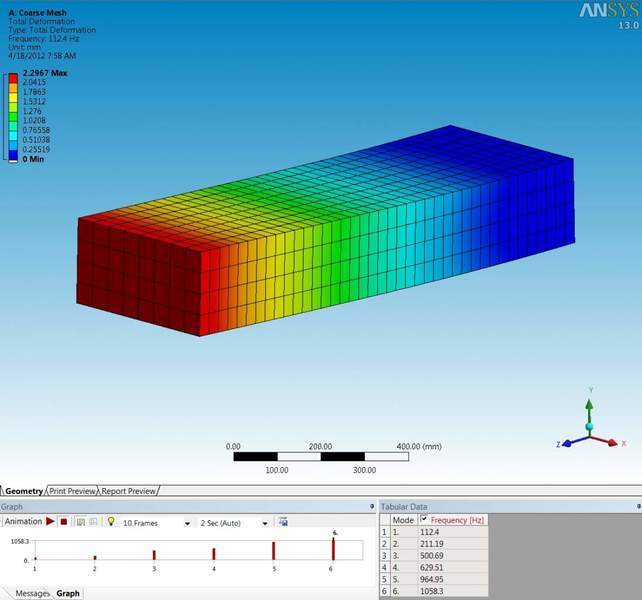The width and height of the screenshot is (642, 600).
Task: Select frequency value 1058.3 in table
Action: 452,591
